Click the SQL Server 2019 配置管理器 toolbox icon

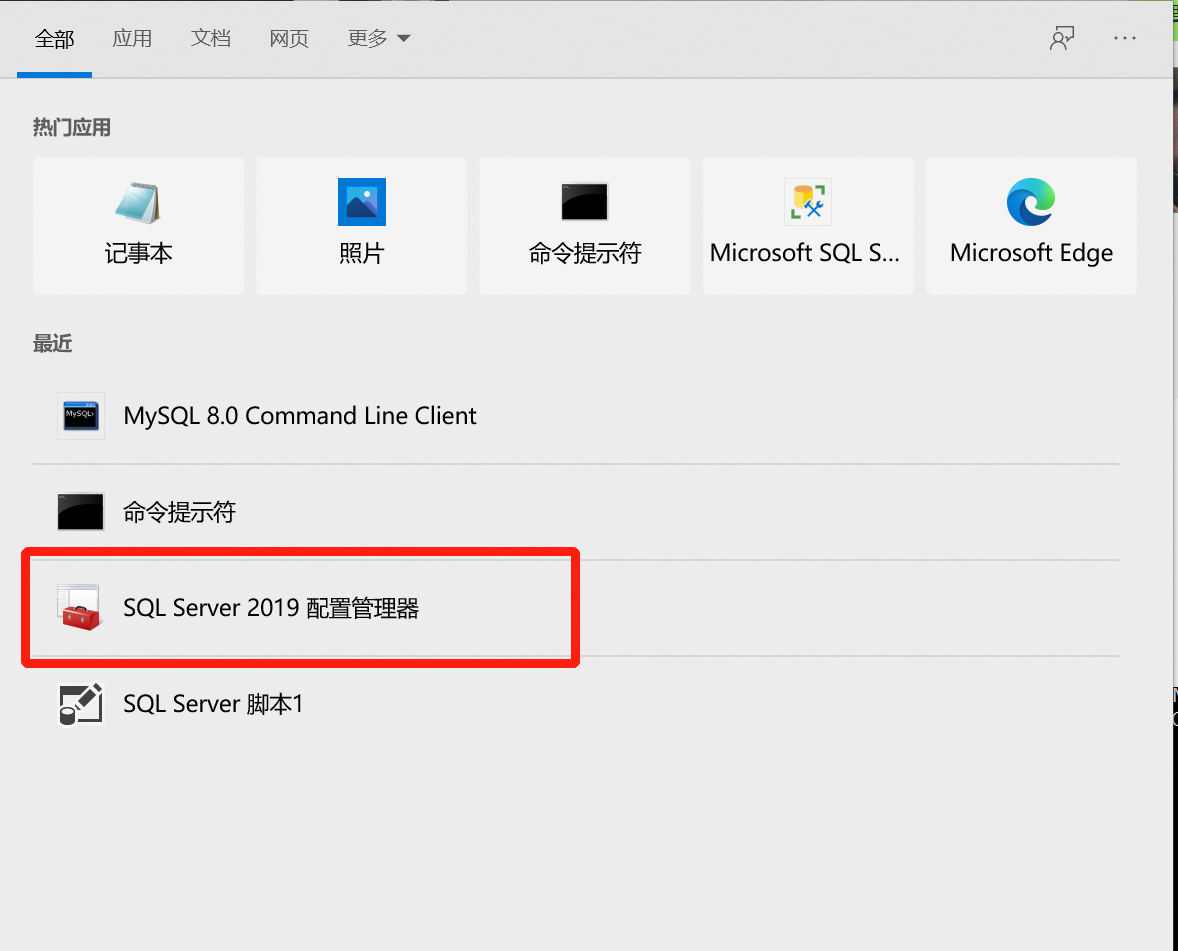[x=80, y=608]
